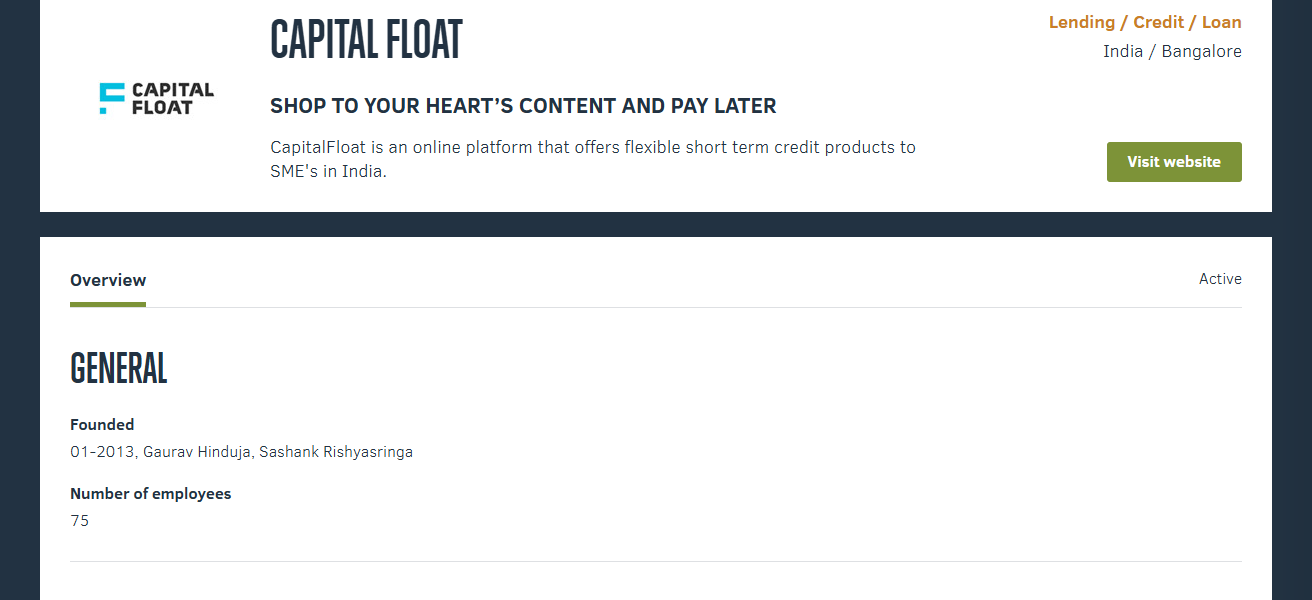Image resolution: width=1312 pixels, height=600 pixels.
Task: Open the Loan category page
Action: [x=1221, y=21]
